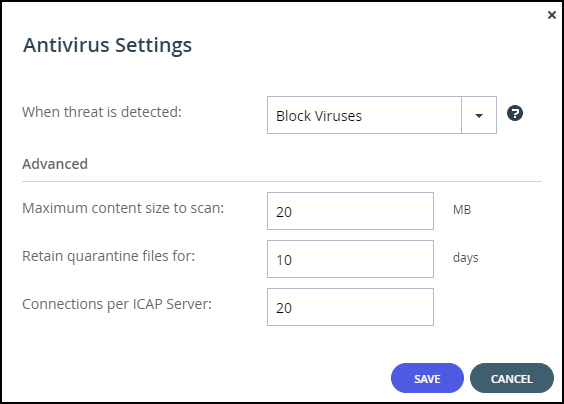564x404 pixels.
Task: Click the value 10 in quarantine retention box
Action: (x=284, y=260)
